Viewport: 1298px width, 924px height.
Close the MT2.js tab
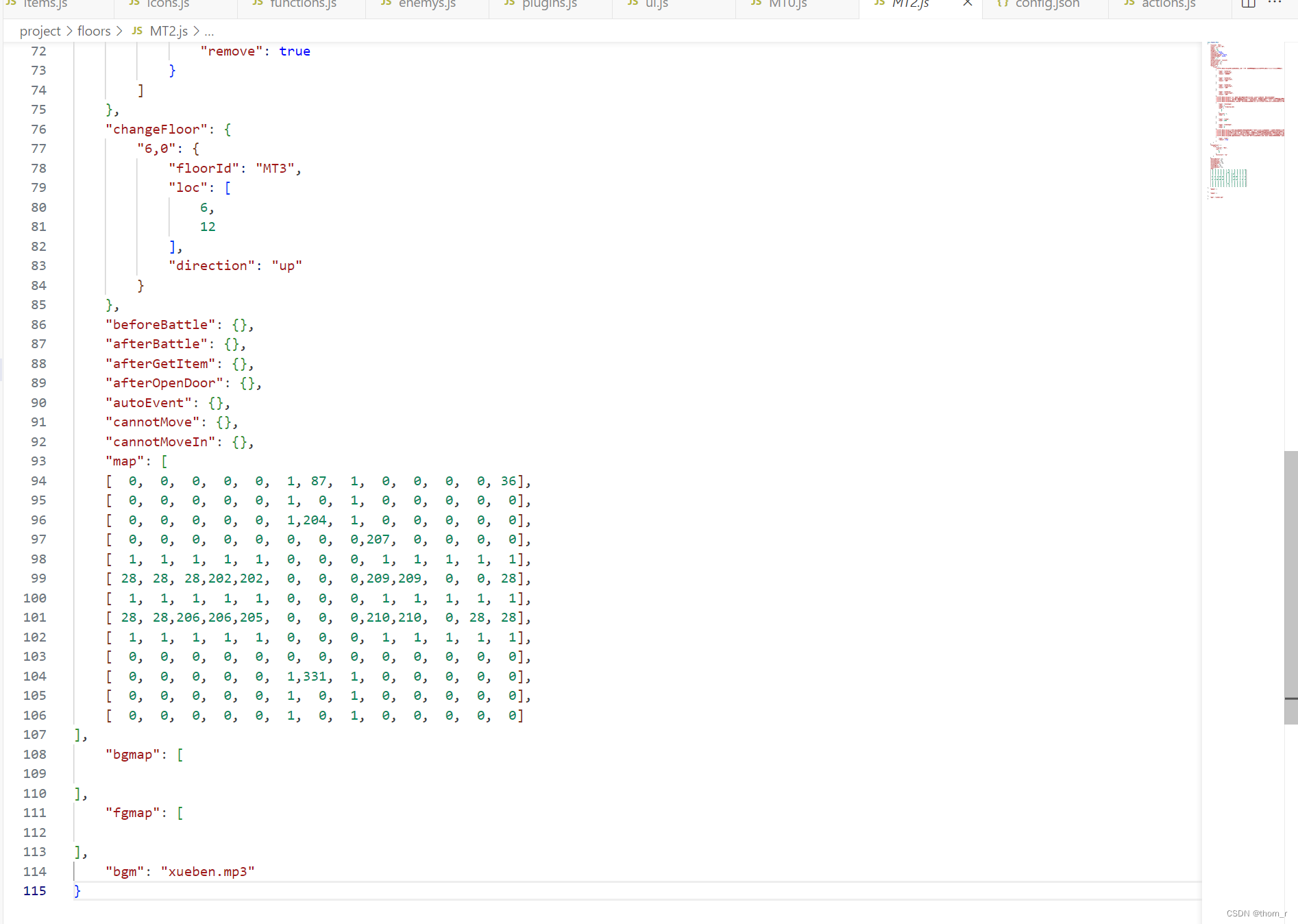point(967,3)
